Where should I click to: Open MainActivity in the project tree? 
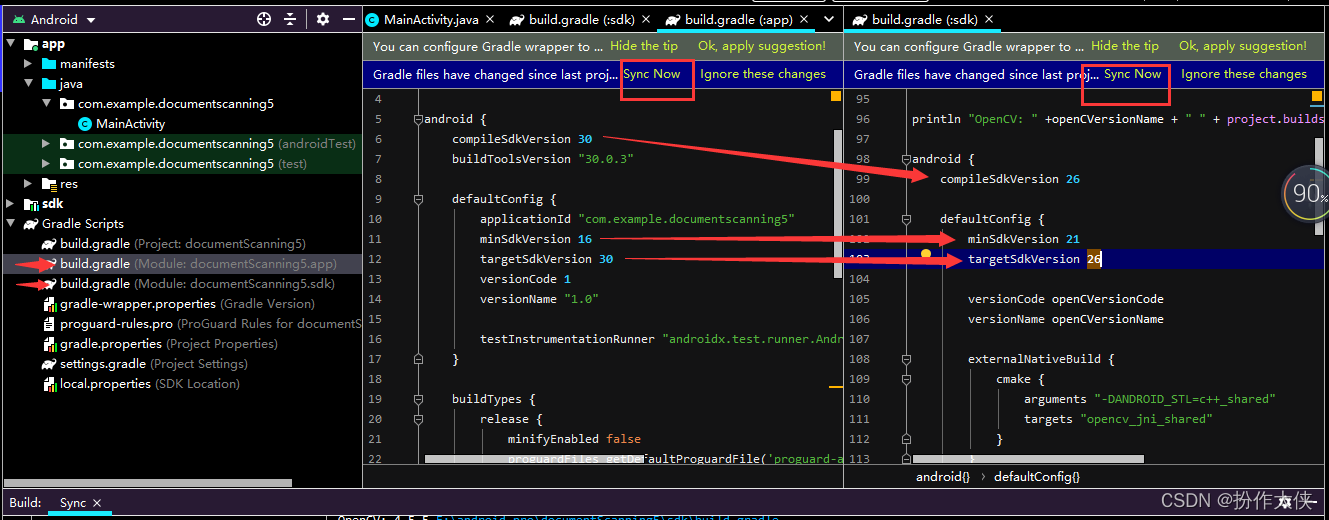click(131, 124)
